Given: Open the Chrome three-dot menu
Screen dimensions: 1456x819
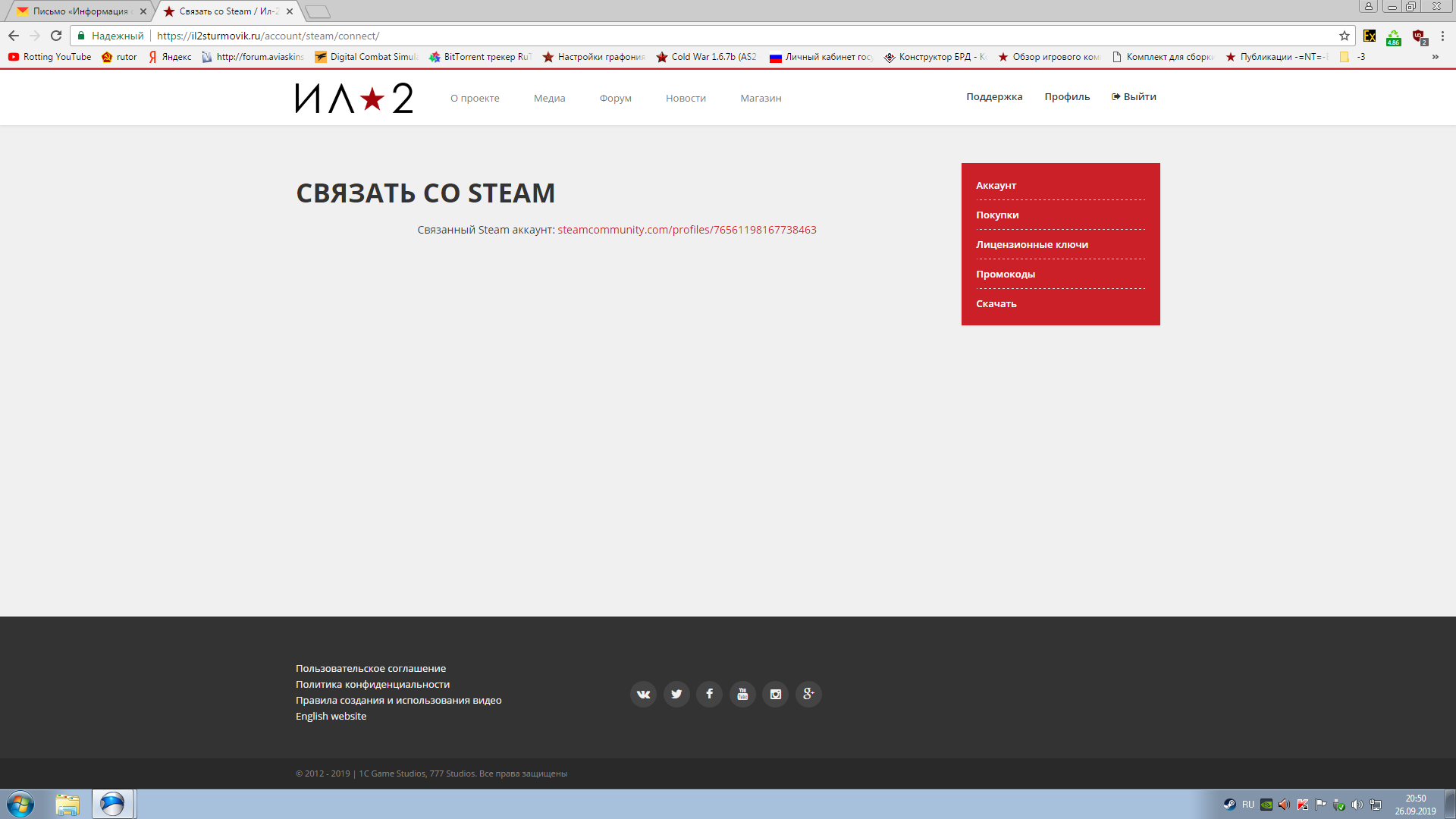Looking at the screenshot, I should [x=1442, y=36].
